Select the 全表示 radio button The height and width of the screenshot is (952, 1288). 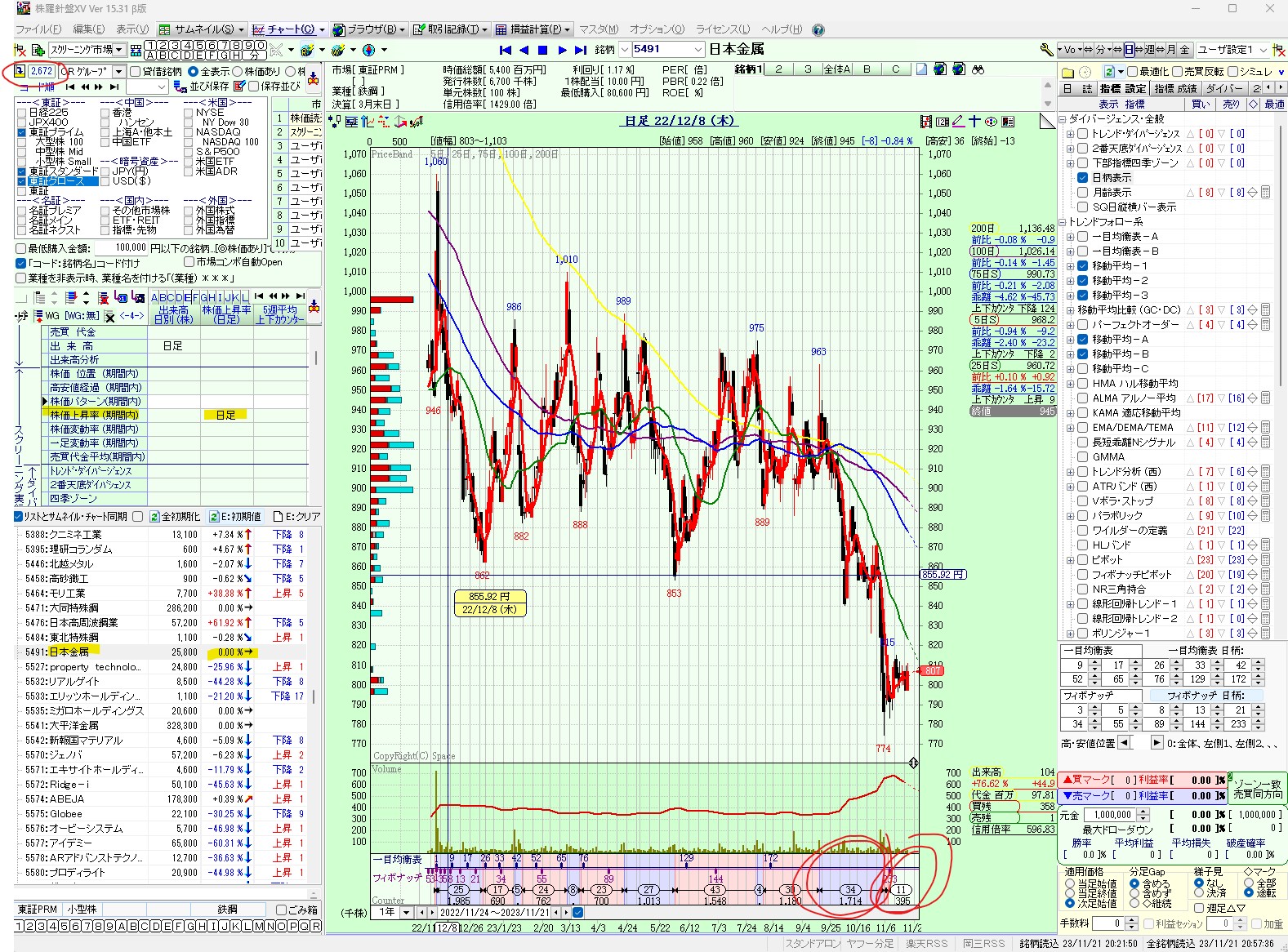tap(194, 72)
